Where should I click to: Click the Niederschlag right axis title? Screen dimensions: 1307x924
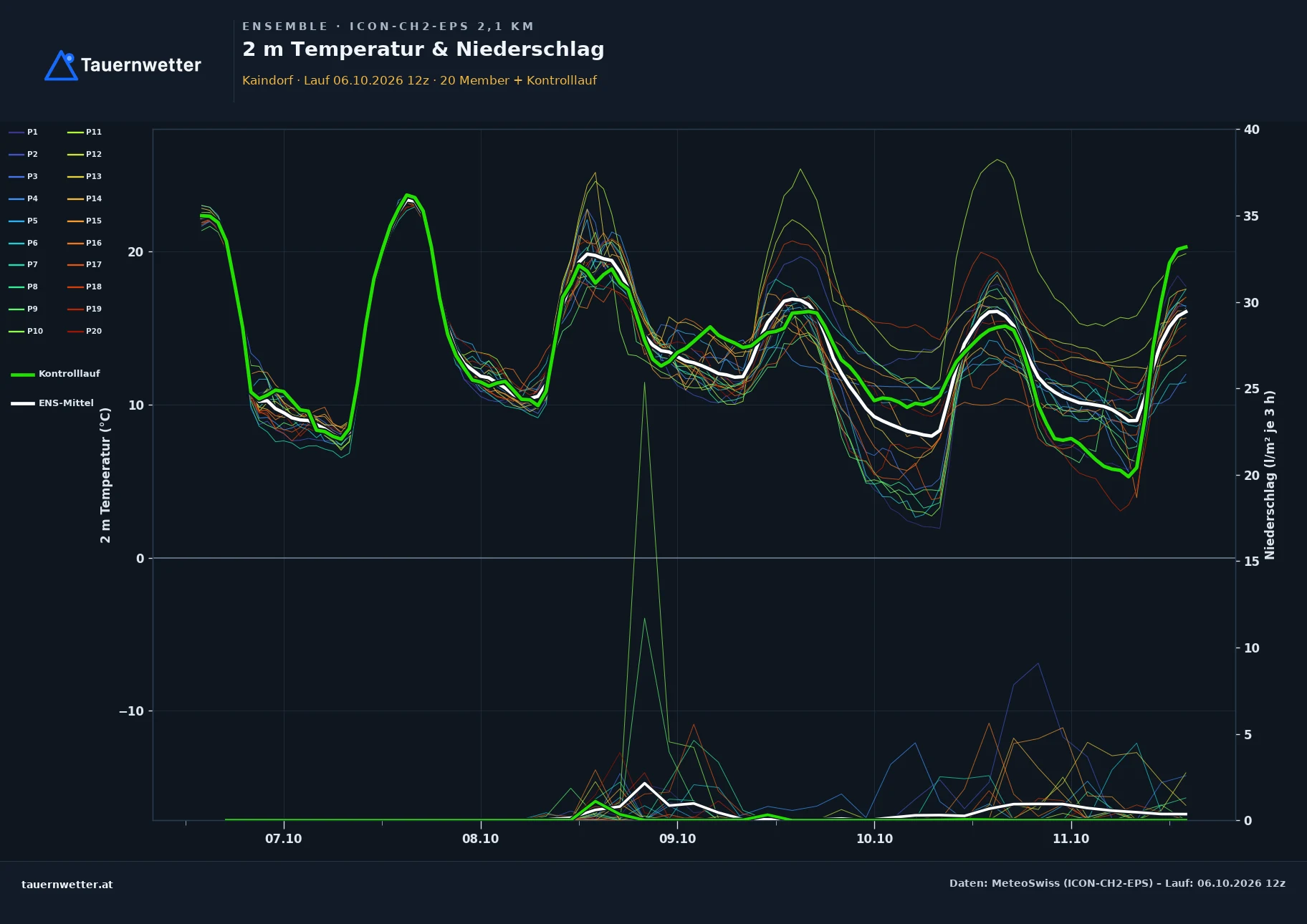[x=1270, y=475]
